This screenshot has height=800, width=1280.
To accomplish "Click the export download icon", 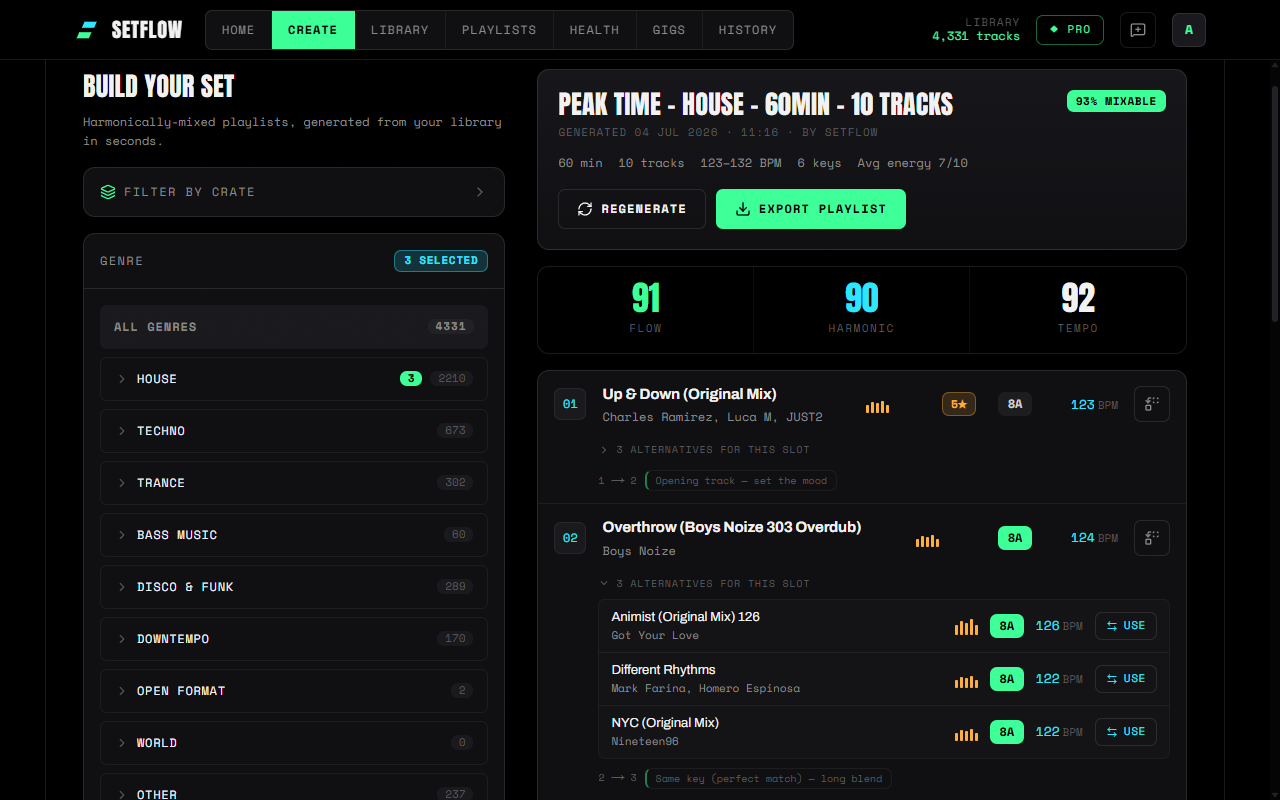I will click(x=743, y=209).
